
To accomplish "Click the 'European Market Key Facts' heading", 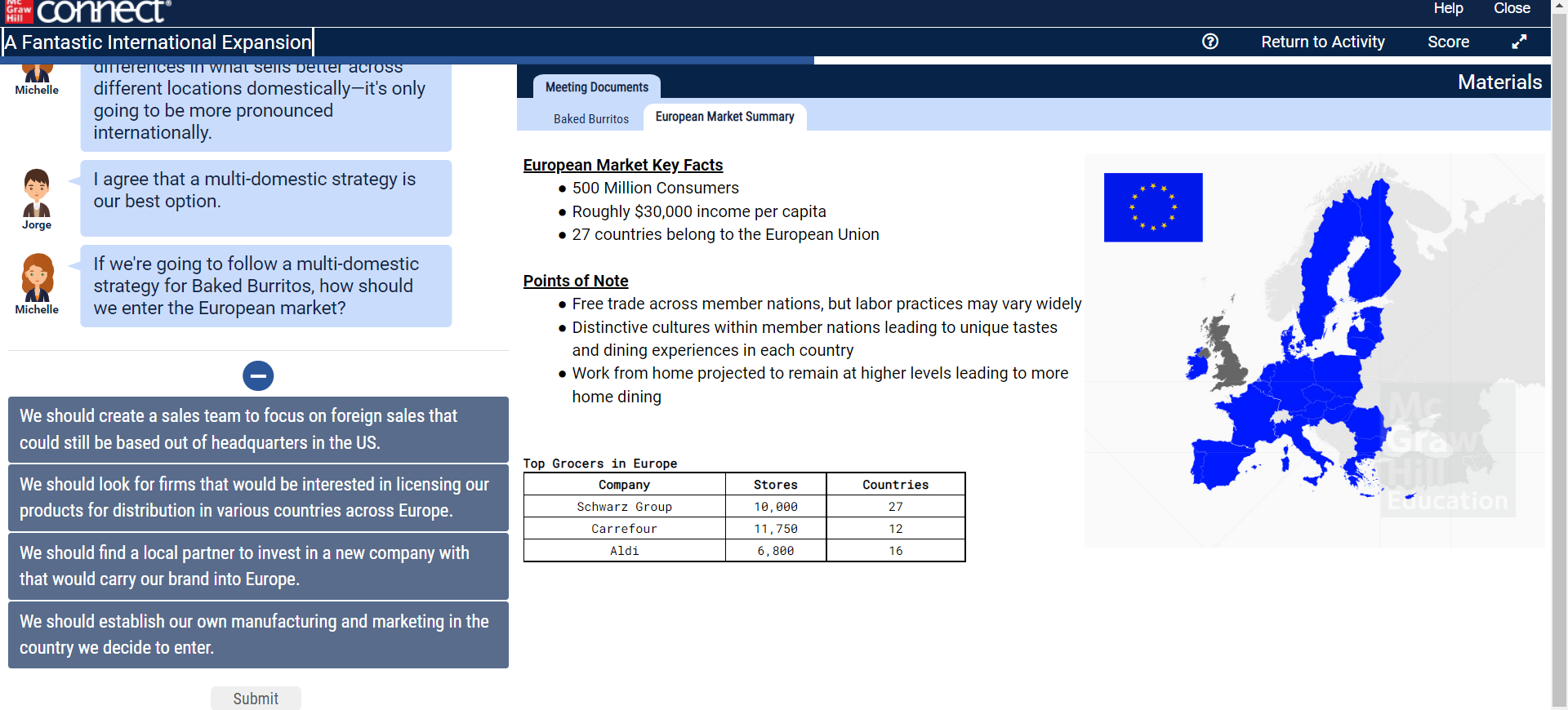I will tap(623, 165).
